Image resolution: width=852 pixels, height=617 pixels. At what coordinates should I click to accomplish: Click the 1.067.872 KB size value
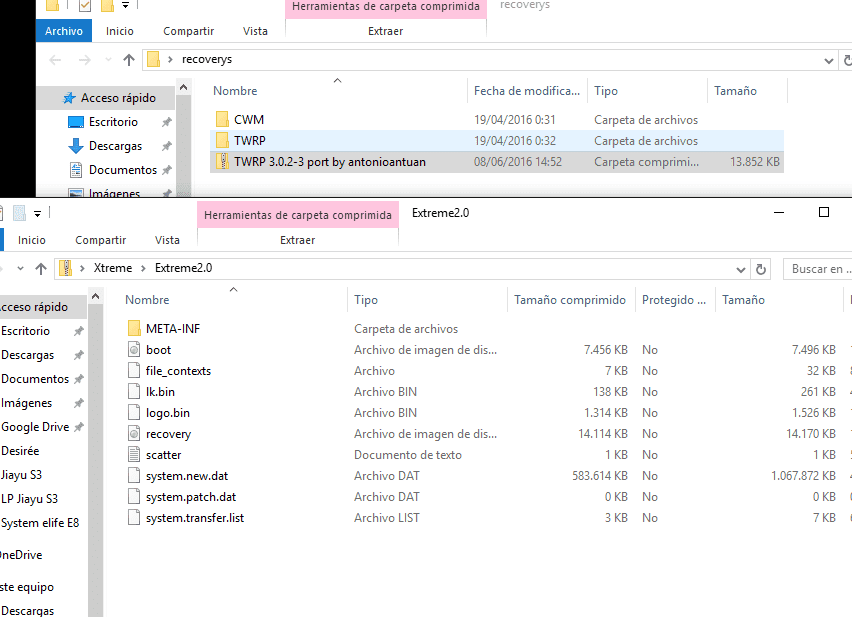click(803, 476)
